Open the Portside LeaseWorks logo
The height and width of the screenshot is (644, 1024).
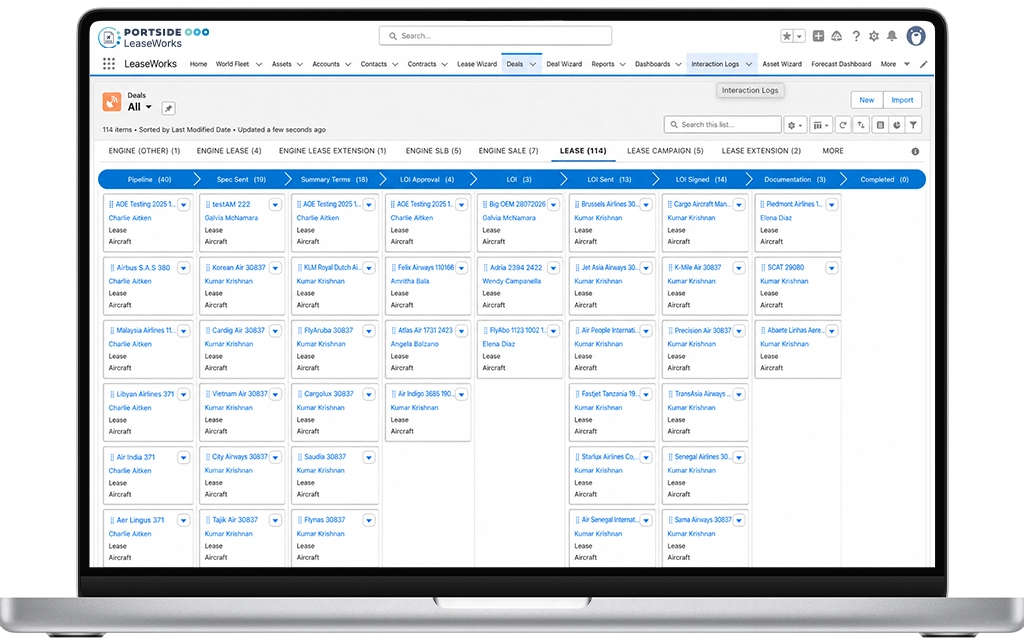pos(153,37)
